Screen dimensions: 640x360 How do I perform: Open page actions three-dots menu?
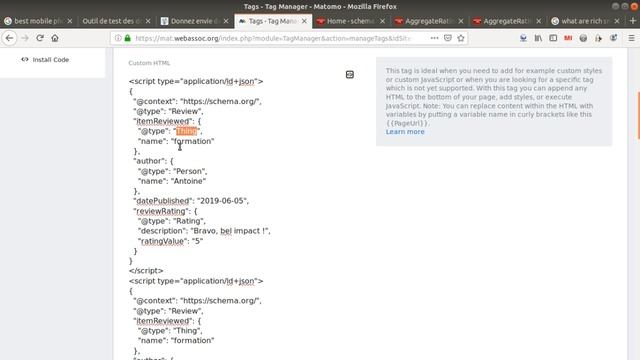pyautogui.click(x=434, y=38)
